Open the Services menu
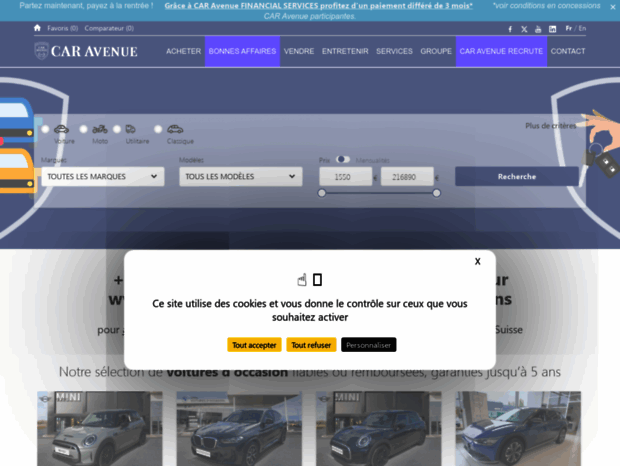 click(394, 51)
